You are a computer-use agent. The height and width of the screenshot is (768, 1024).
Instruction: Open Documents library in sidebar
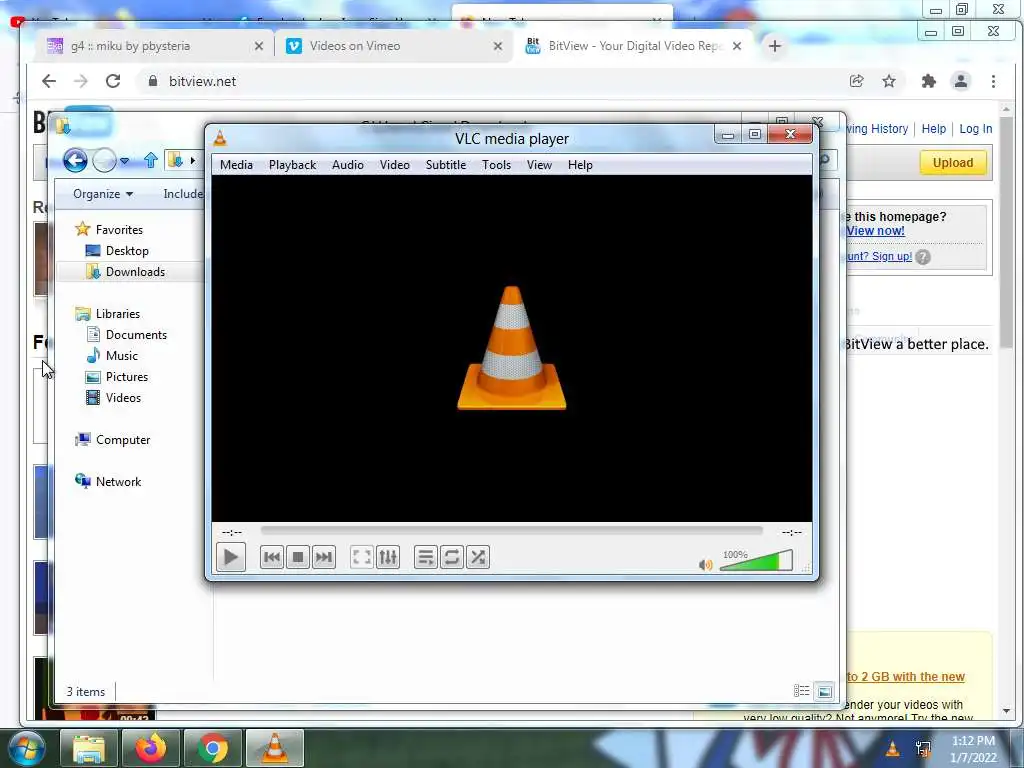pyautogui.click(x=127, y=334)
